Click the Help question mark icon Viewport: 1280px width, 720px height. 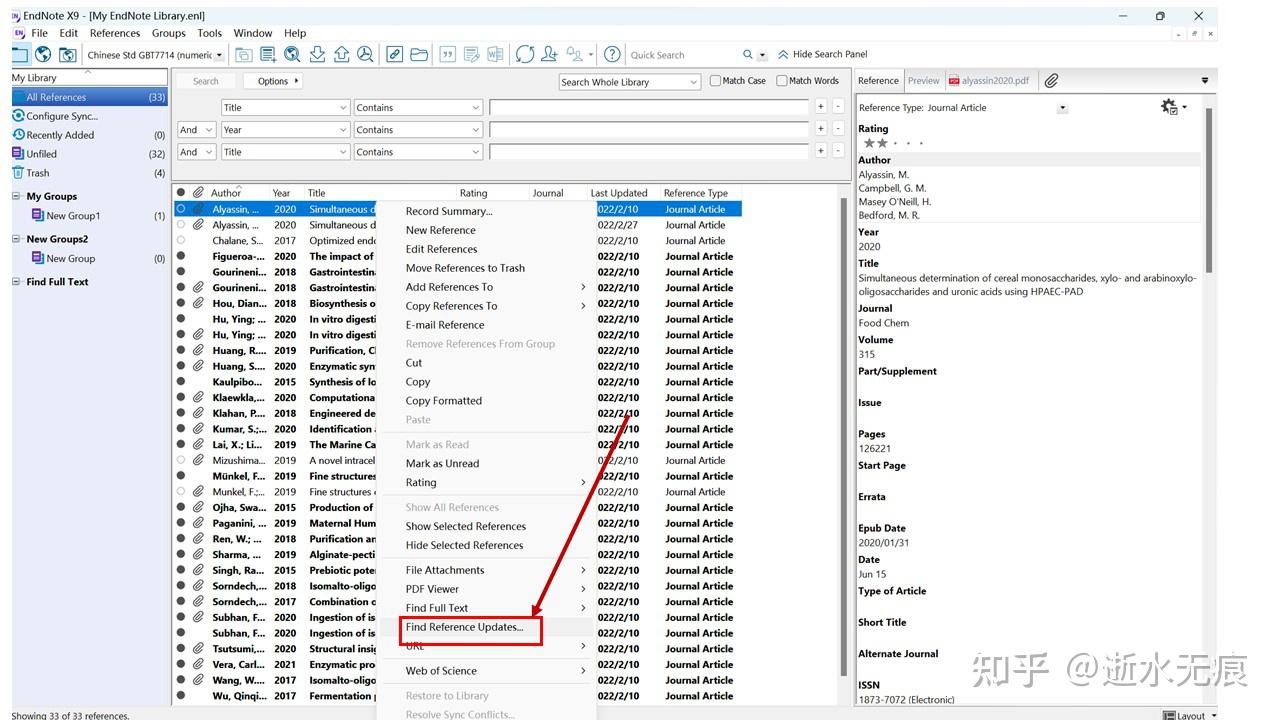coord(613,55)
